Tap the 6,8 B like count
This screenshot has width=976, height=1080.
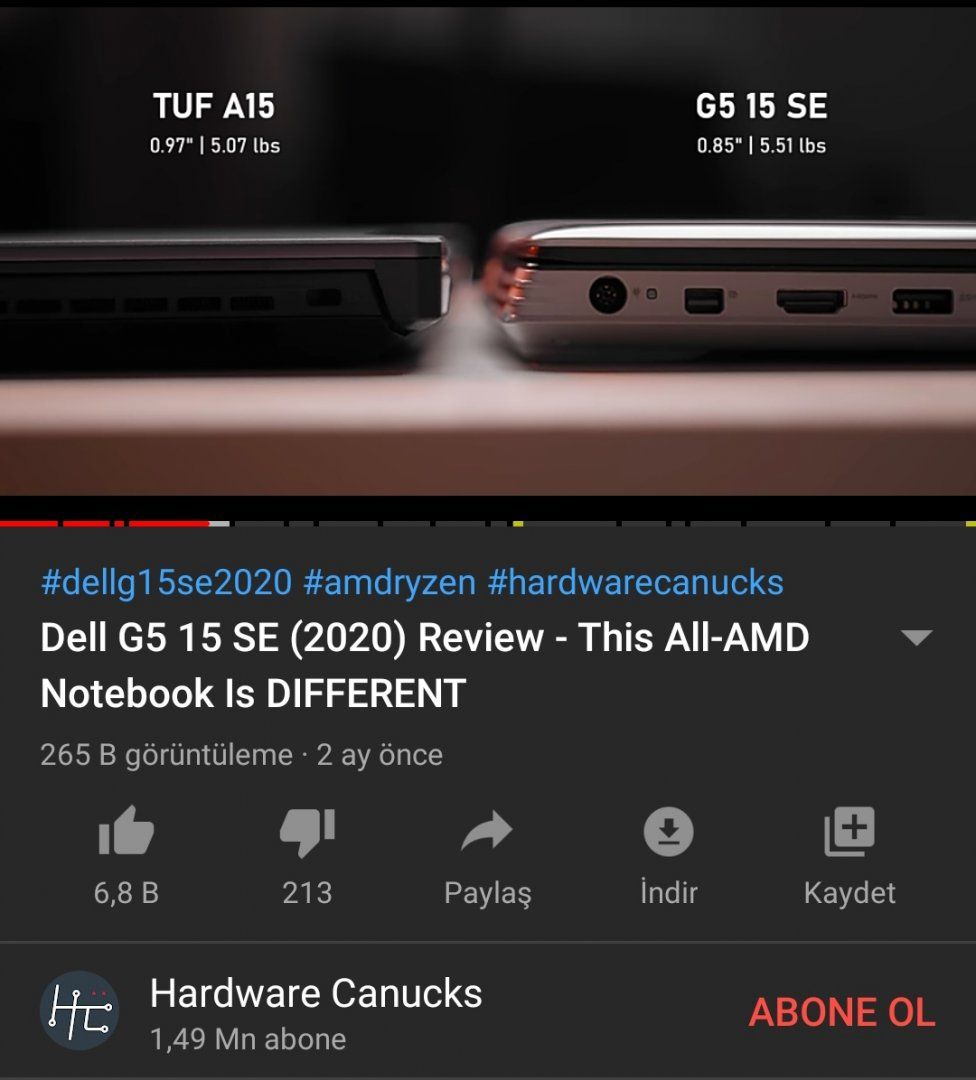click(x=126, y=893)
